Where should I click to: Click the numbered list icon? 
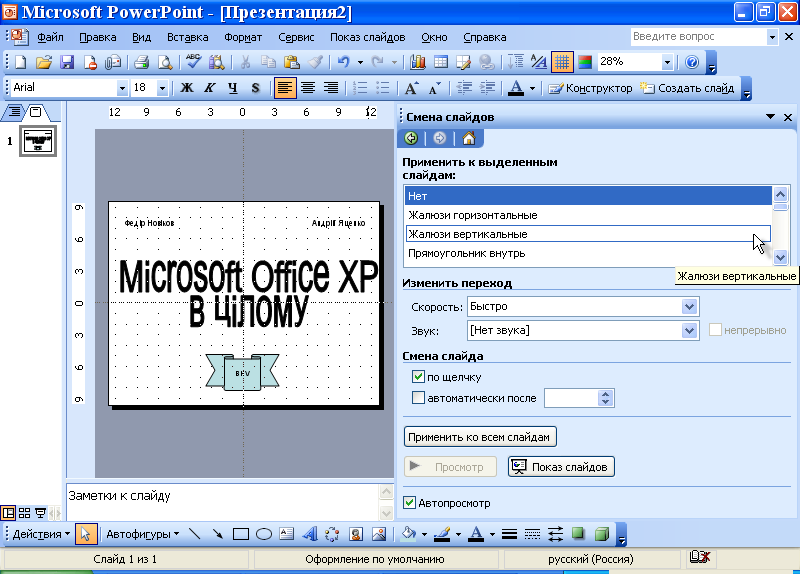pos(360,88)
